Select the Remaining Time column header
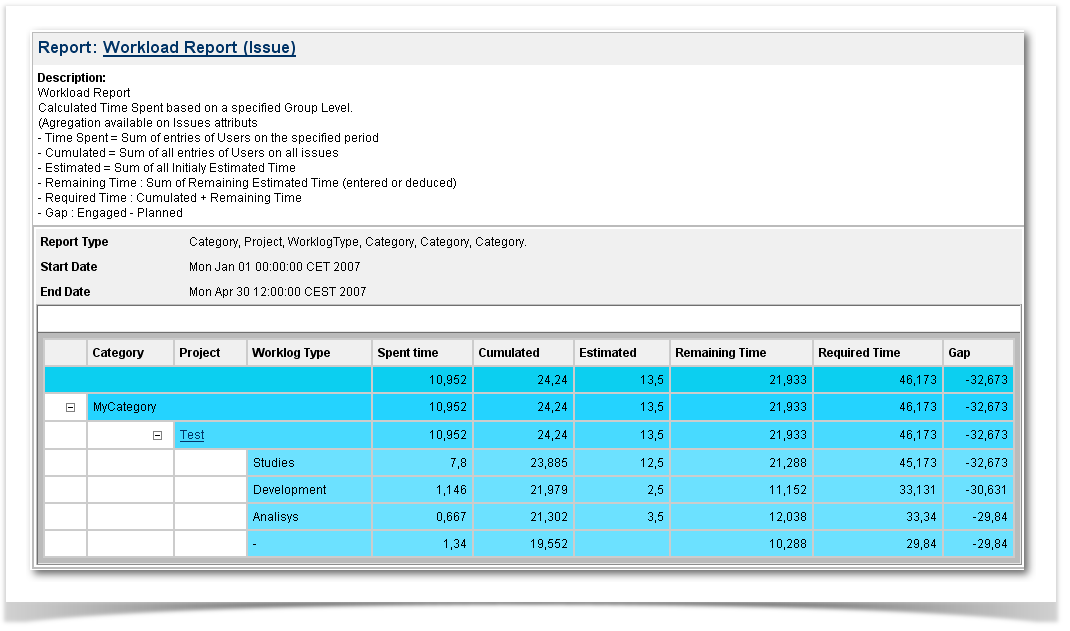 [721, 353]
